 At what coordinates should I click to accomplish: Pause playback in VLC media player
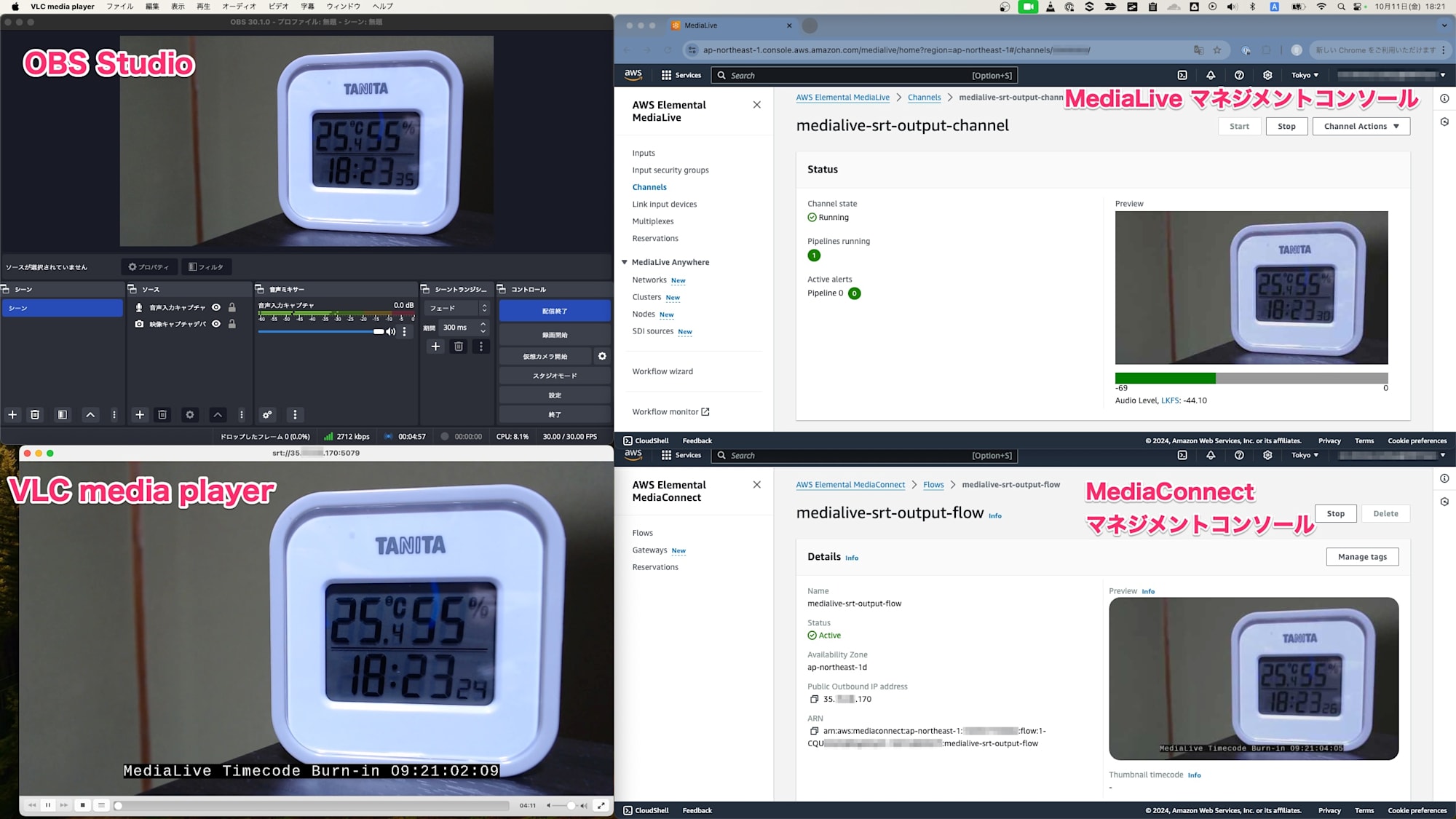tap(48, 805)
